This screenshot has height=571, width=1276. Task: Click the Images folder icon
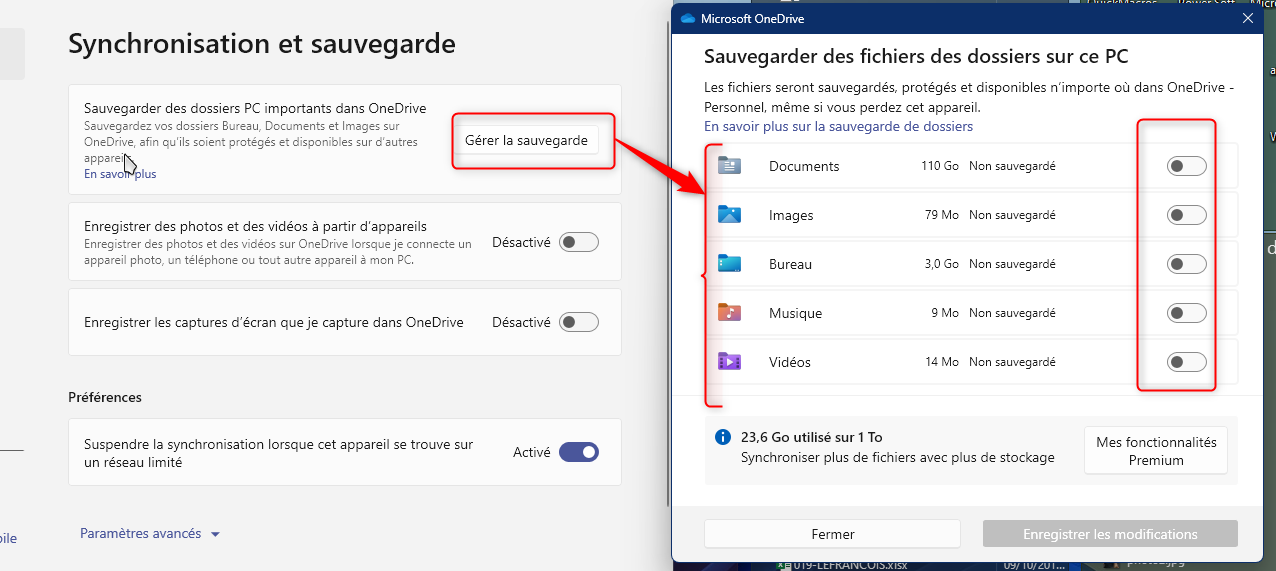tap(729, 215)
